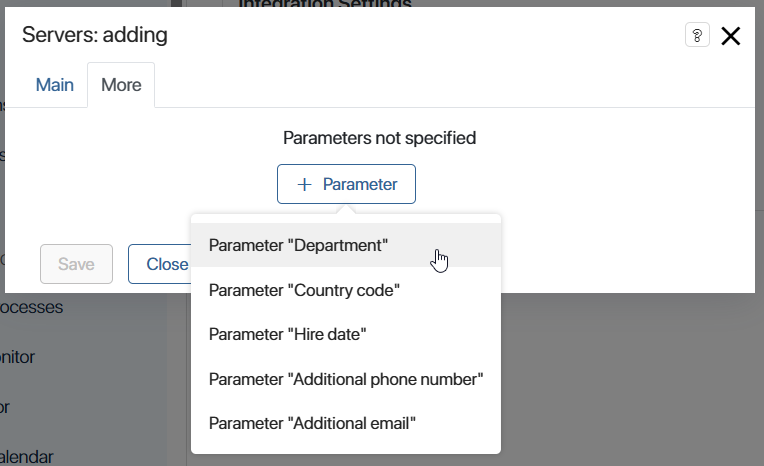Screen dimensions: 764x466
Task: Pick Parameter "Country code" option
Action: (346, 290)
